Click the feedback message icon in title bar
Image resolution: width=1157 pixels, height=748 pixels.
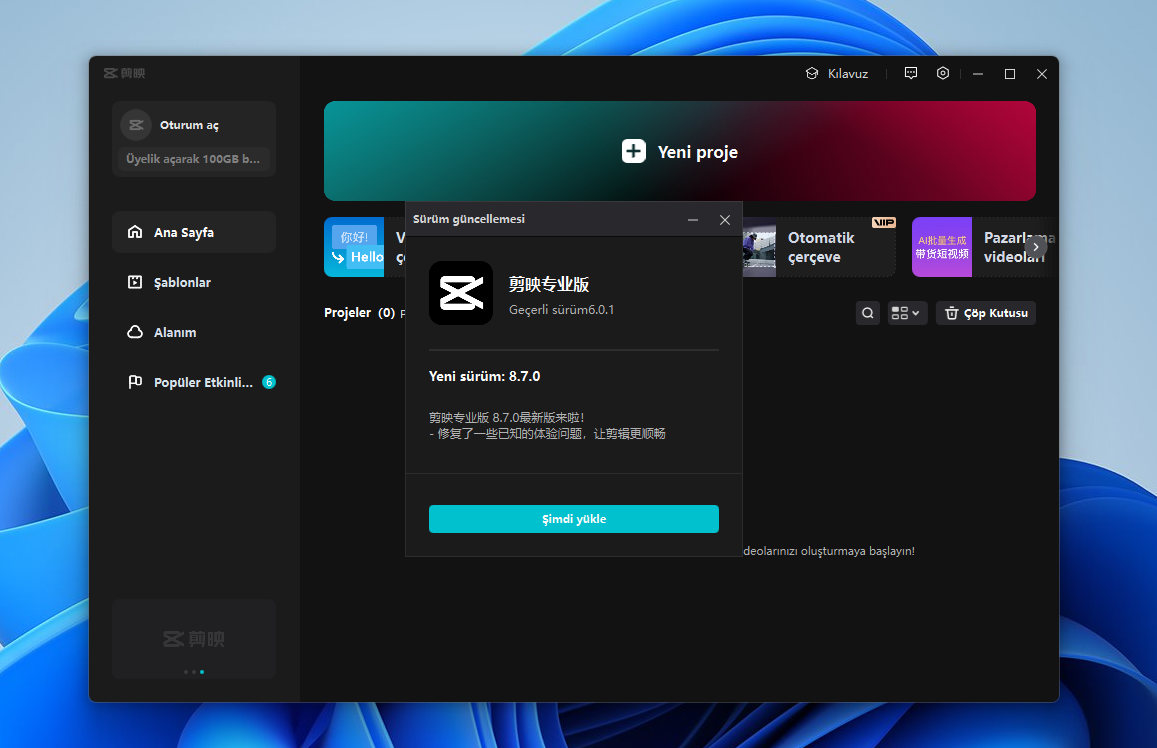coord(910,74)
